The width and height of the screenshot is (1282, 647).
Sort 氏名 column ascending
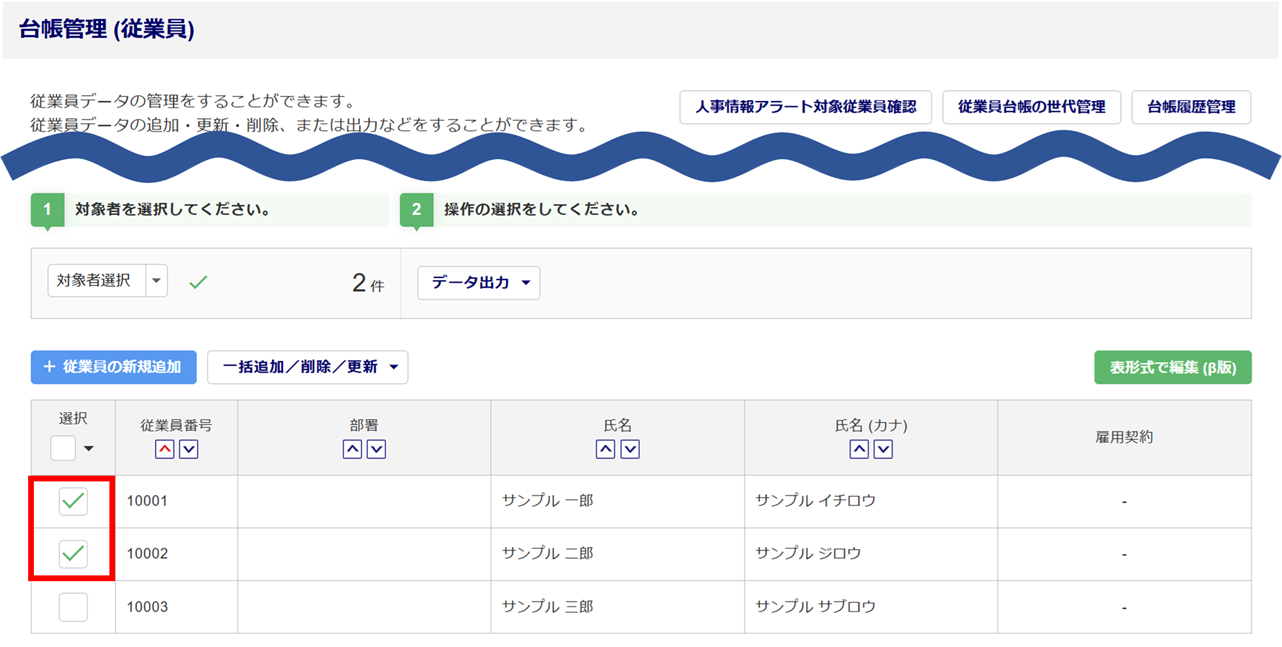pyautogui.click(x=605, y=450)
